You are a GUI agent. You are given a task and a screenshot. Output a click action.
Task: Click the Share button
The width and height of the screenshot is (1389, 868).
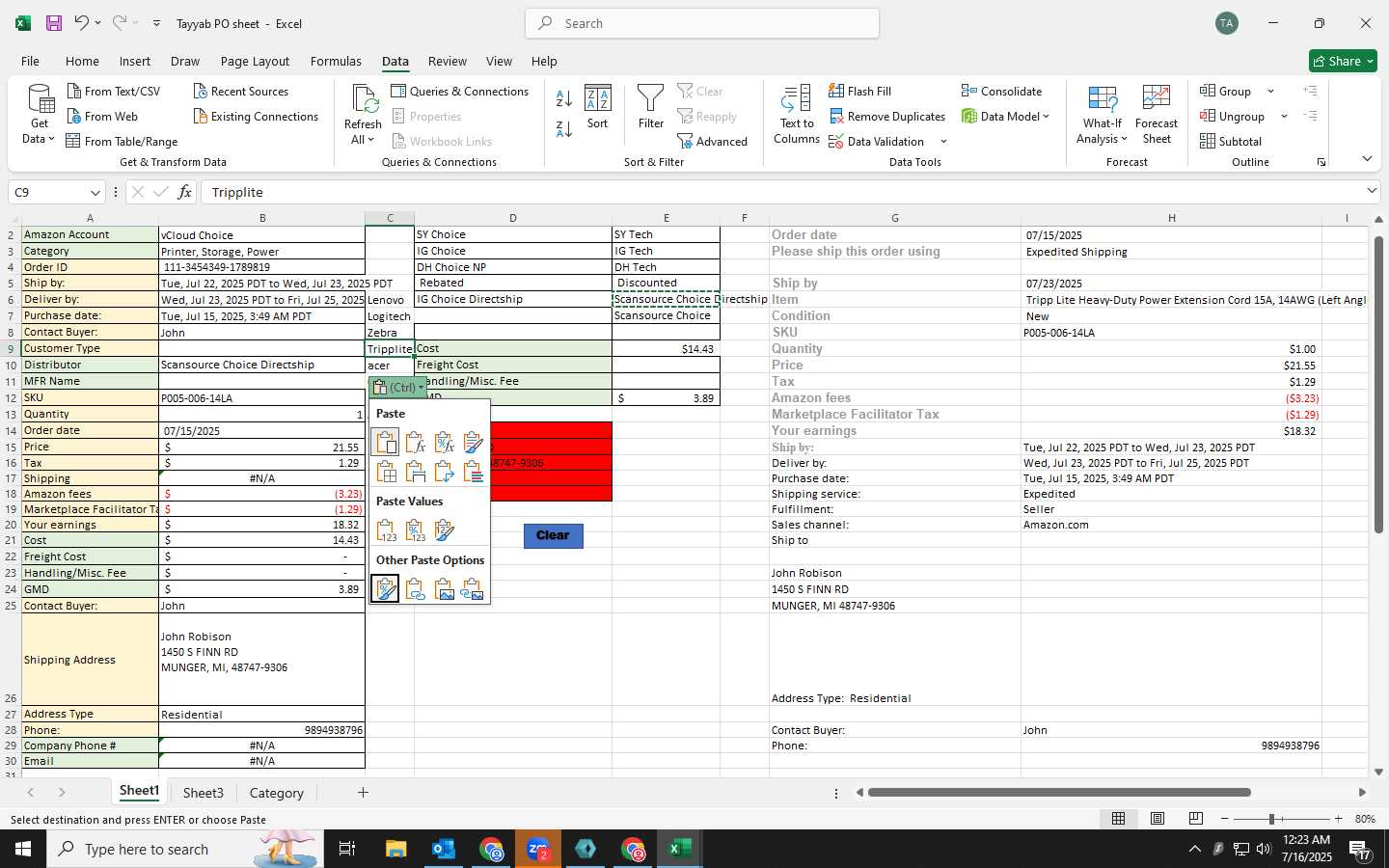pos(1344,61)
